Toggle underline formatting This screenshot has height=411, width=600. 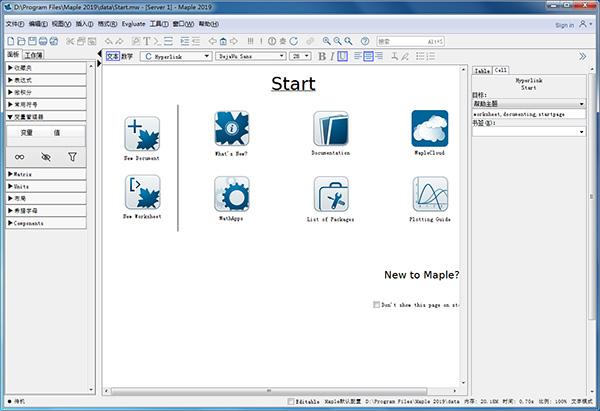pyautogui.click(x=342, y=56)
